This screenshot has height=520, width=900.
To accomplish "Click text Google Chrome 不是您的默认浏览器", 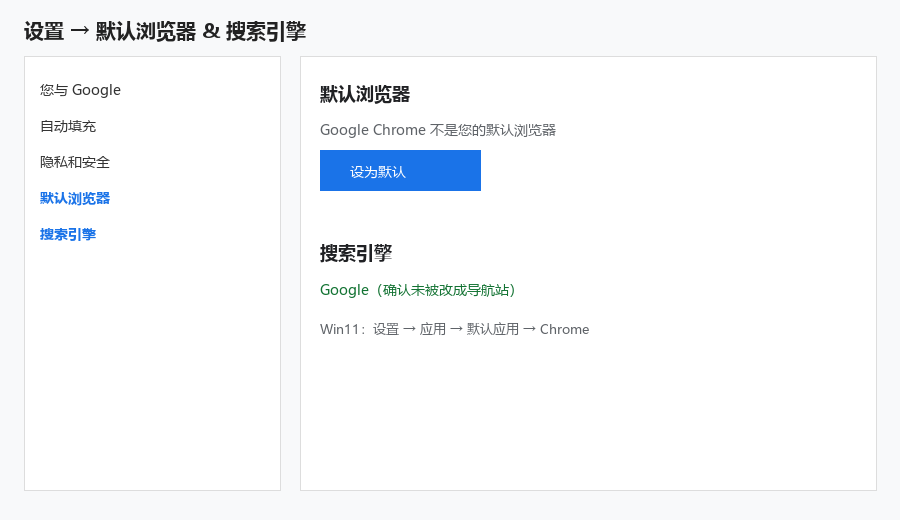I will (438, 130).
